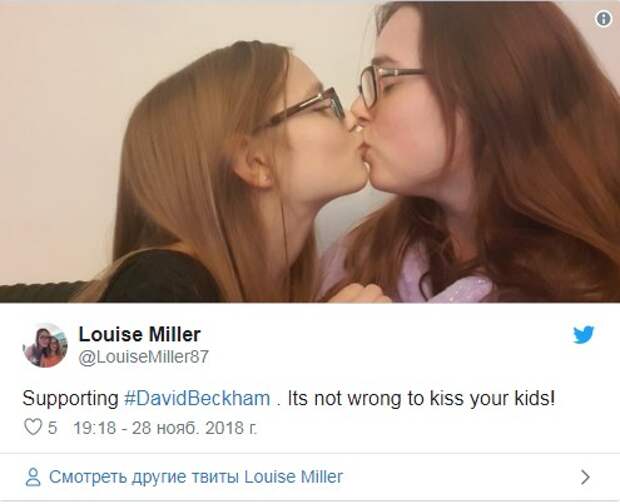The width and height of the screenshot is (620, 504).
Task: Click the blank space between handle and Twitter logo
Action: coord(388,346)
